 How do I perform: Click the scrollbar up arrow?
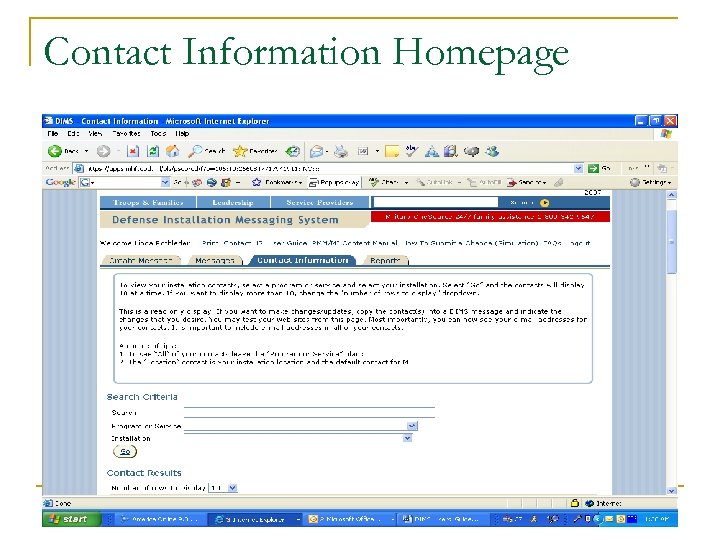click(x=671, y=195)
